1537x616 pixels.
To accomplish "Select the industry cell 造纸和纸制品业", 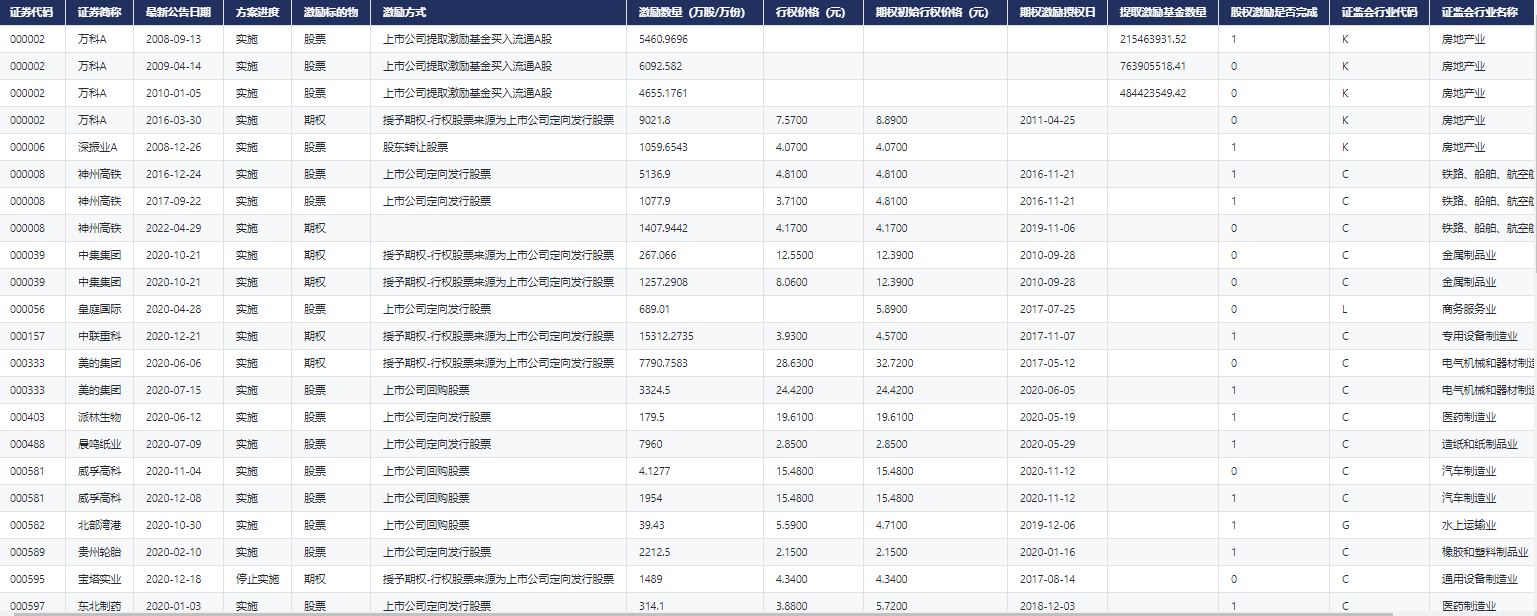I will pos(1480,444).
